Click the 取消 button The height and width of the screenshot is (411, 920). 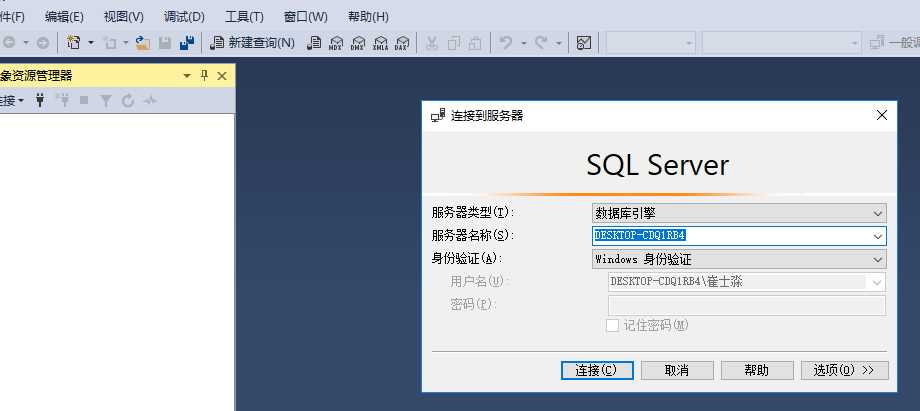click(677, 370)
